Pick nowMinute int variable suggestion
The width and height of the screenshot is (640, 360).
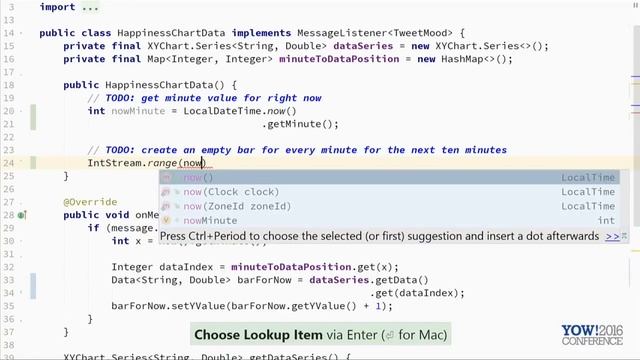point(389,220)
